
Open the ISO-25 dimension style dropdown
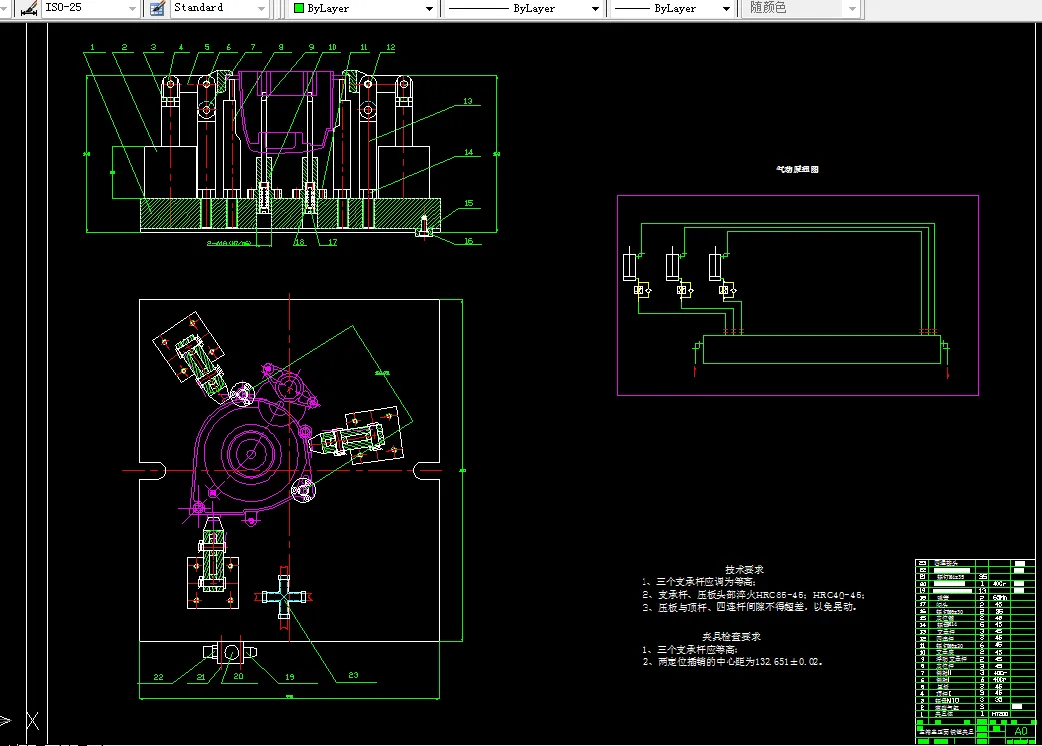pyautogui.click(x=133, y=8)
